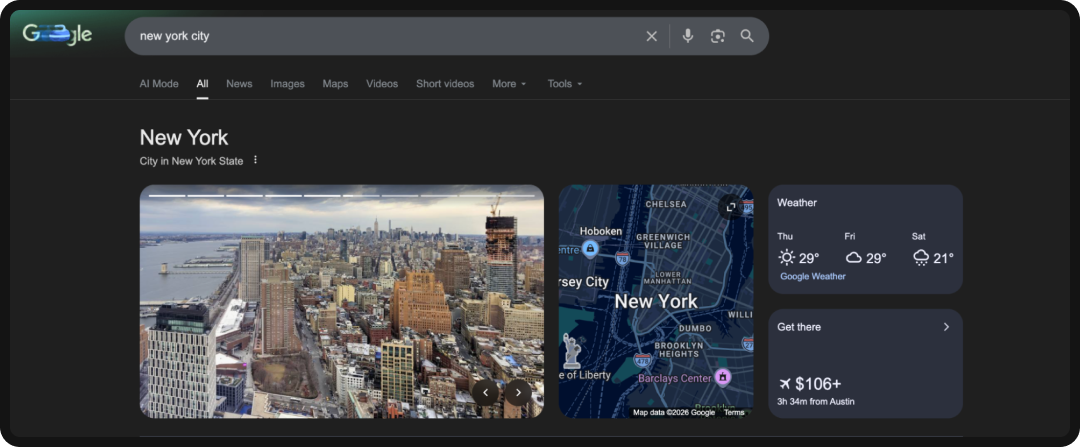Screen dimensions: 1080x447
Task: Click the New York label on the map
Action: pyautogui.click(x=656, y=301)
